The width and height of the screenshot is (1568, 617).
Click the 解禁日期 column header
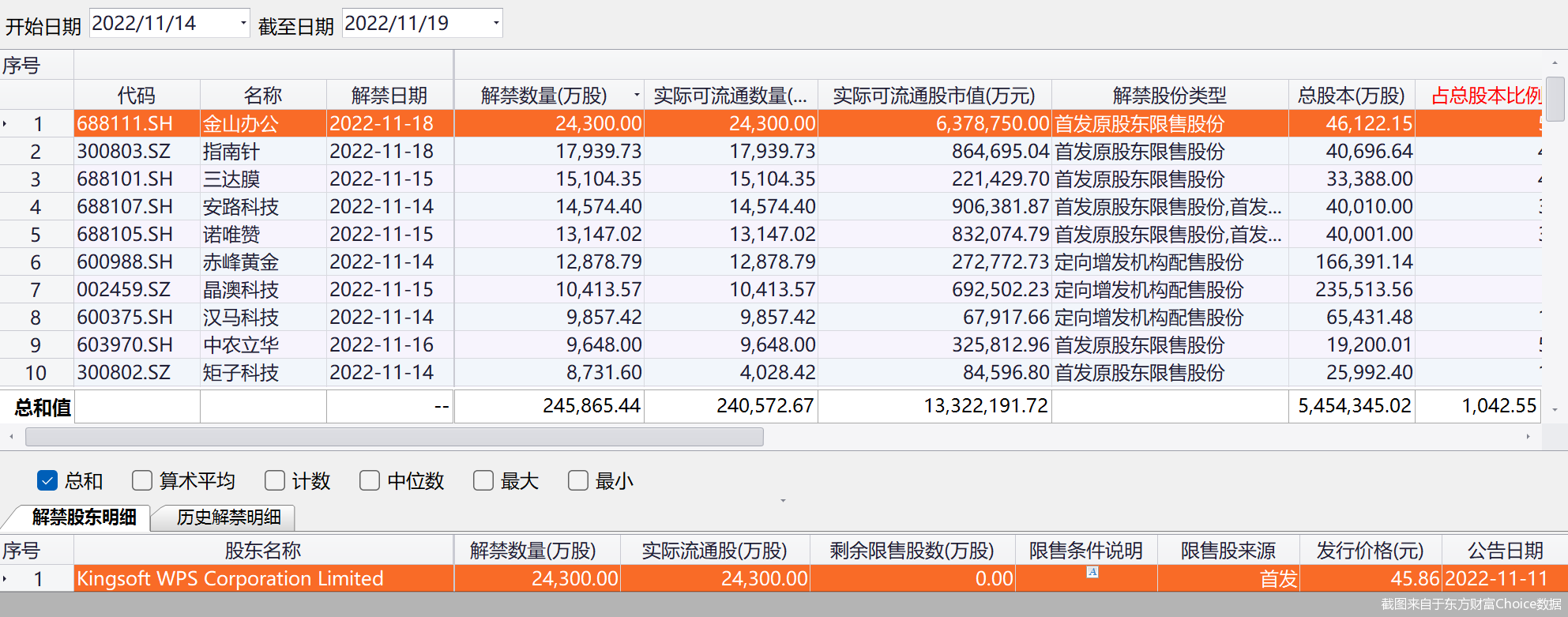point(389,96)
